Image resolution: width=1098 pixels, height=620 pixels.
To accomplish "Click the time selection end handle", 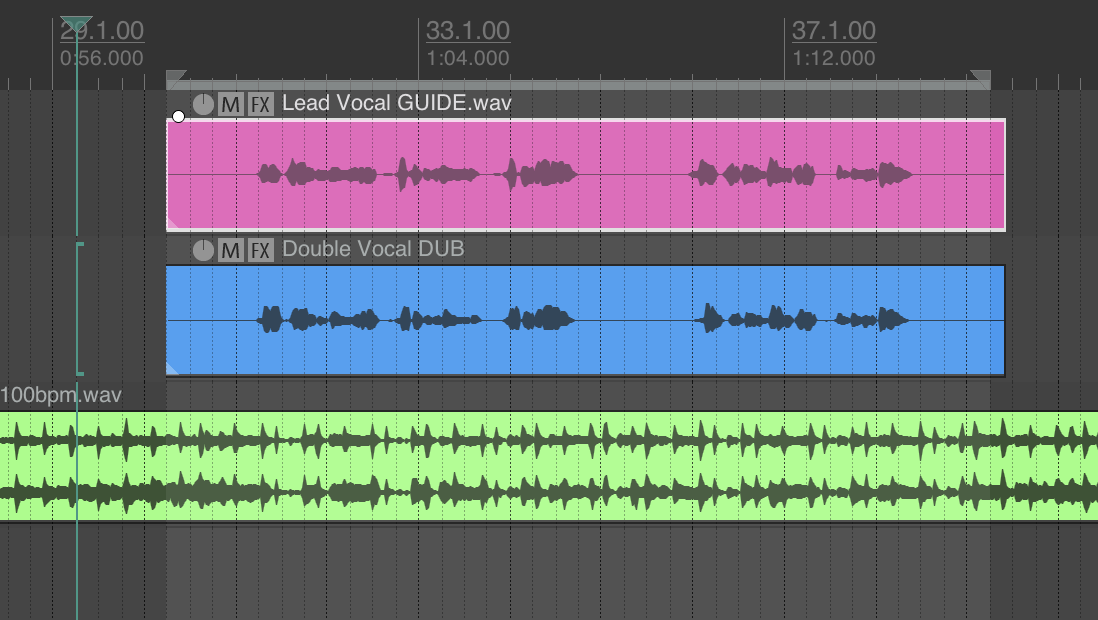I will tap(982, 78).
